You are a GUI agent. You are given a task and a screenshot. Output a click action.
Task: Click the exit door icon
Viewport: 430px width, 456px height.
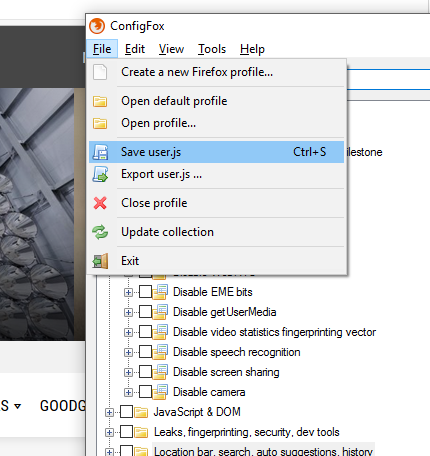(100, 261)
